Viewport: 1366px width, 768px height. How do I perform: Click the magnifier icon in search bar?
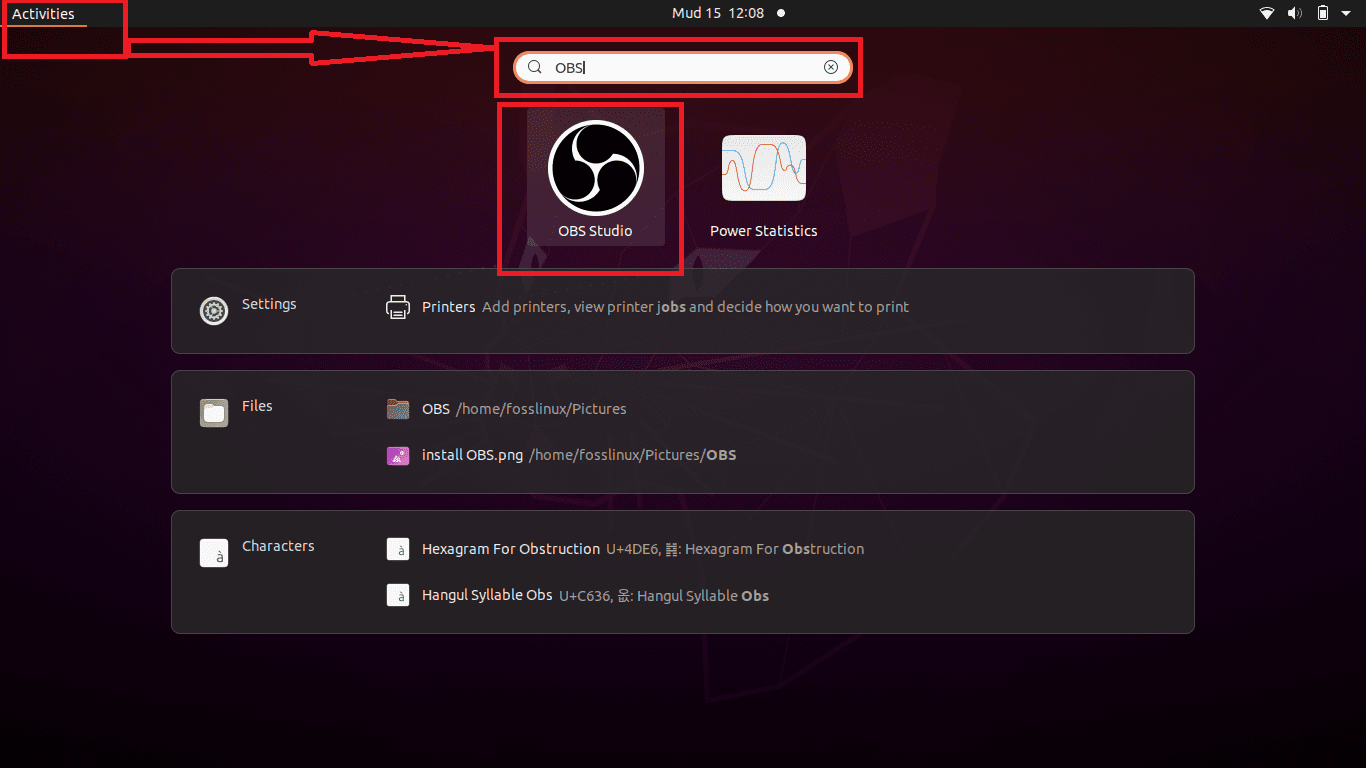coord(535,67)
